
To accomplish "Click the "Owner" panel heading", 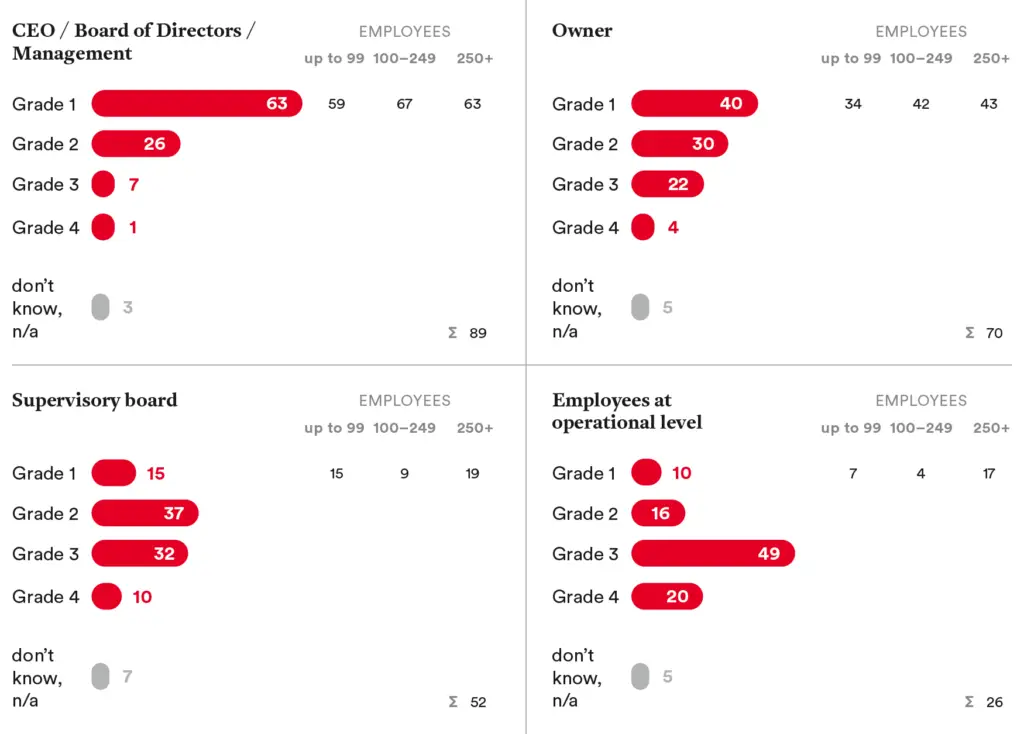I will click(x=582, y=30).
